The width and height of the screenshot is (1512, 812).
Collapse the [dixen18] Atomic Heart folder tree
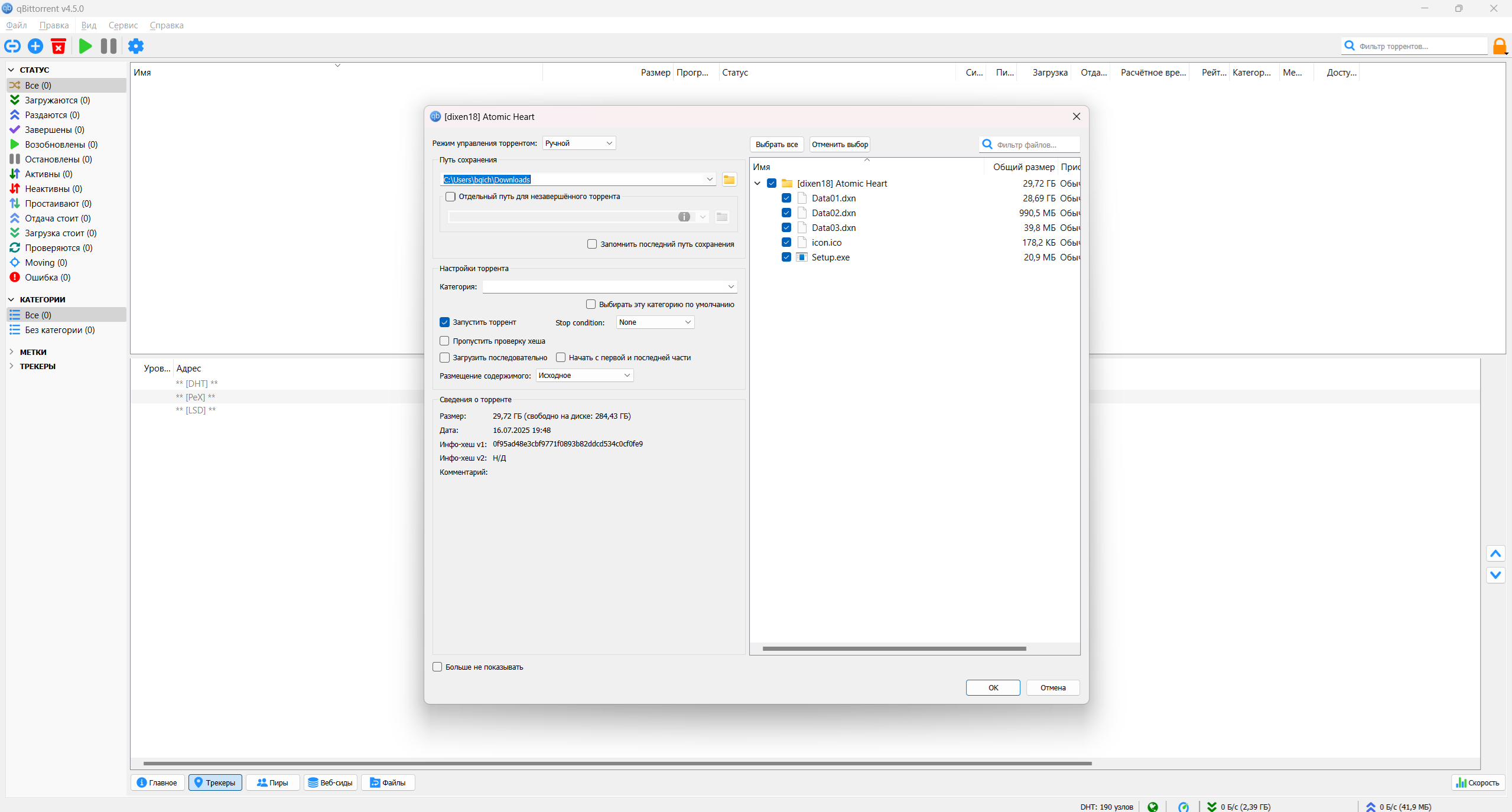(x=757, y=184)
